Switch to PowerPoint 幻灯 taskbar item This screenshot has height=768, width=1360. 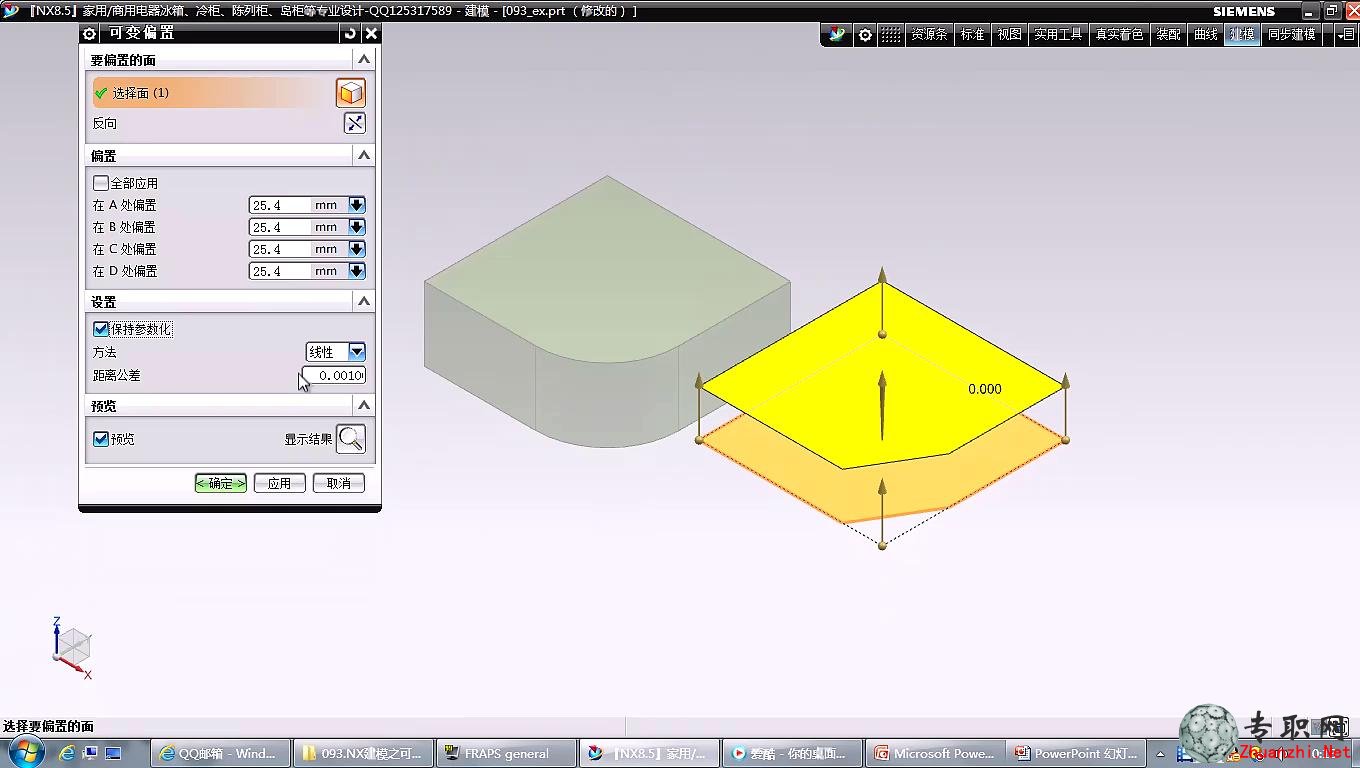coord(1077,753)
